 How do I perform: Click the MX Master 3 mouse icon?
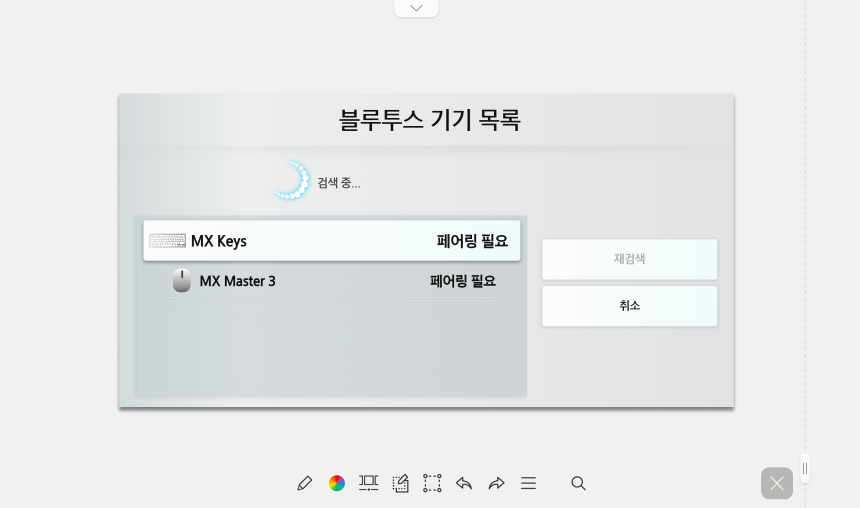point(182,280)
